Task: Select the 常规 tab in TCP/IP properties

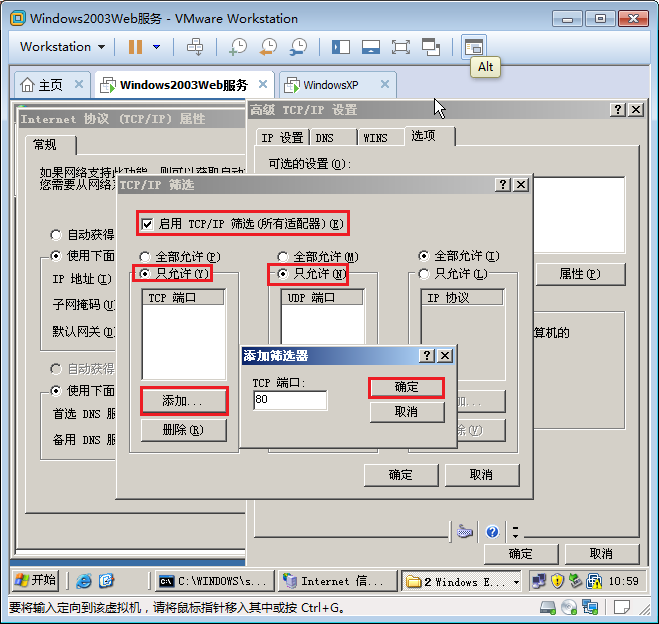Action: tap(50, 145)
